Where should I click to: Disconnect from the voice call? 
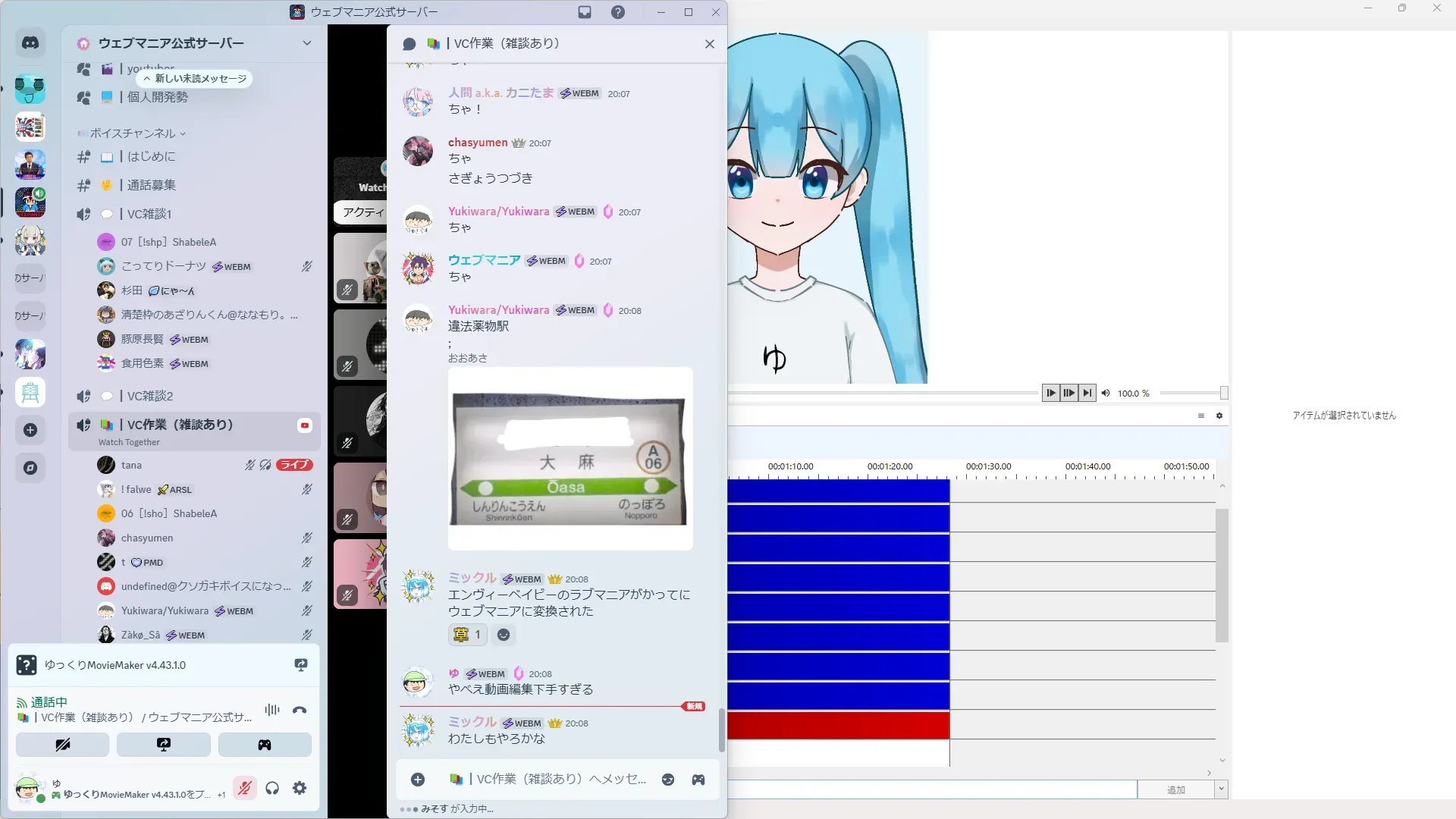coord(300,711)
